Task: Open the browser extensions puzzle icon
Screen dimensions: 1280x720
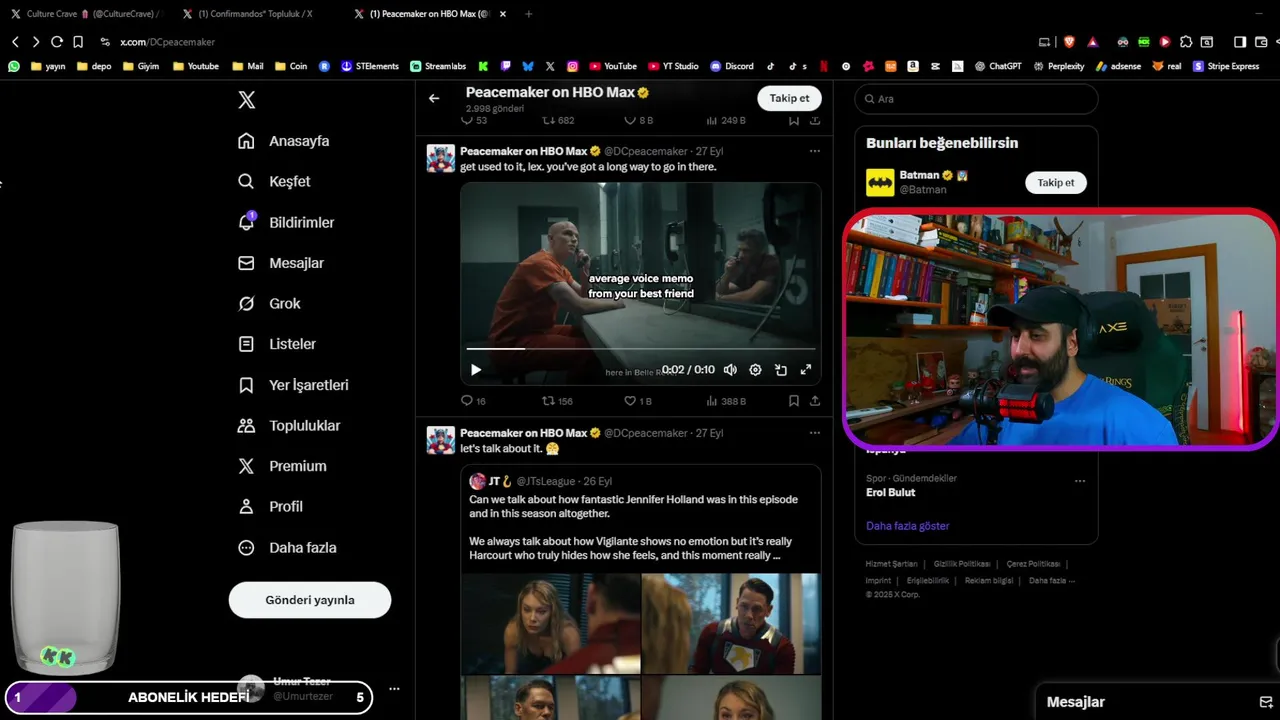Action: pos(1186,42)
